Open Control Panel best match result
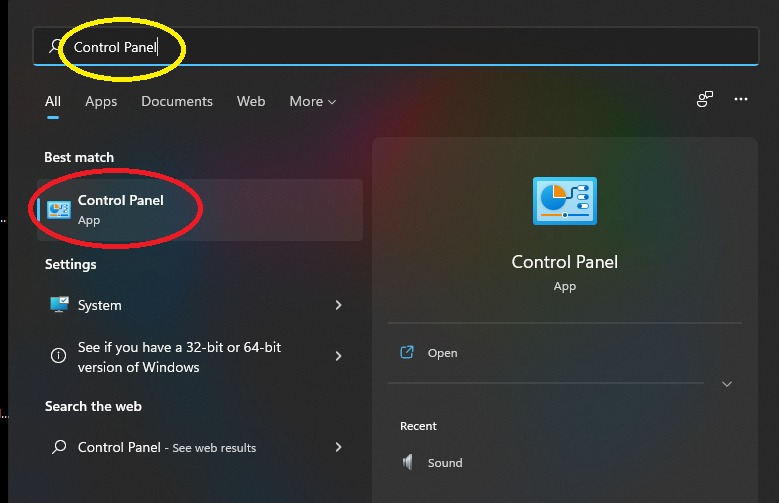This screenshot has width=779, height=503. 200,210
